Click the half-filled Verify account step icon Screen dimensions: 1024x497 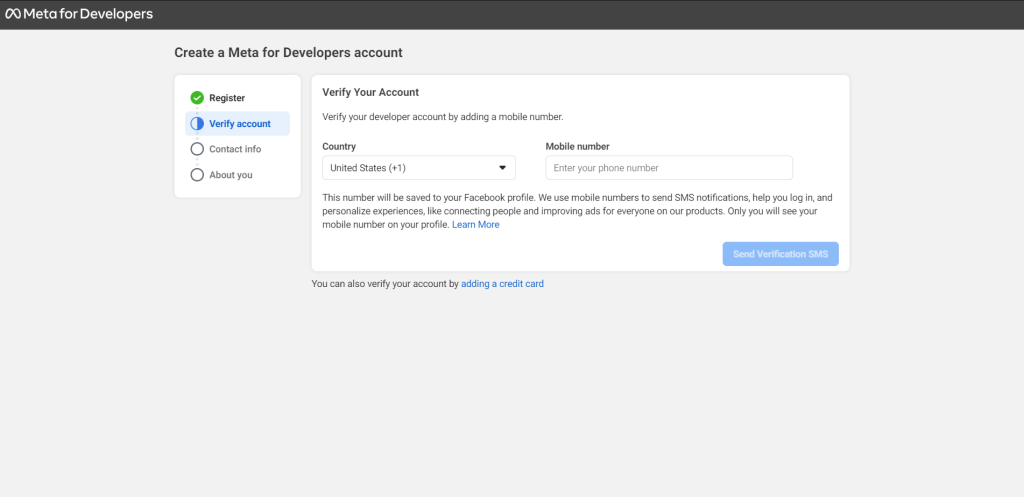tap(197, 123)
